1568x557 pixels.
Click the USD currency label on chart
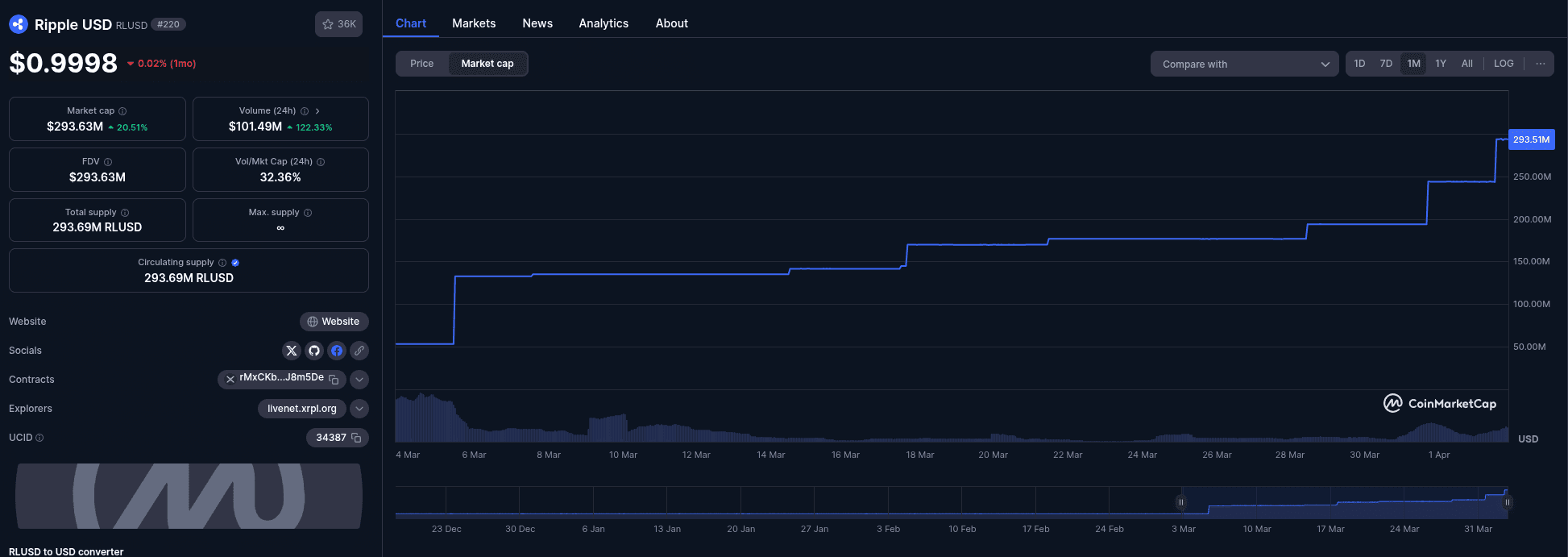[x=1529, y=439]
